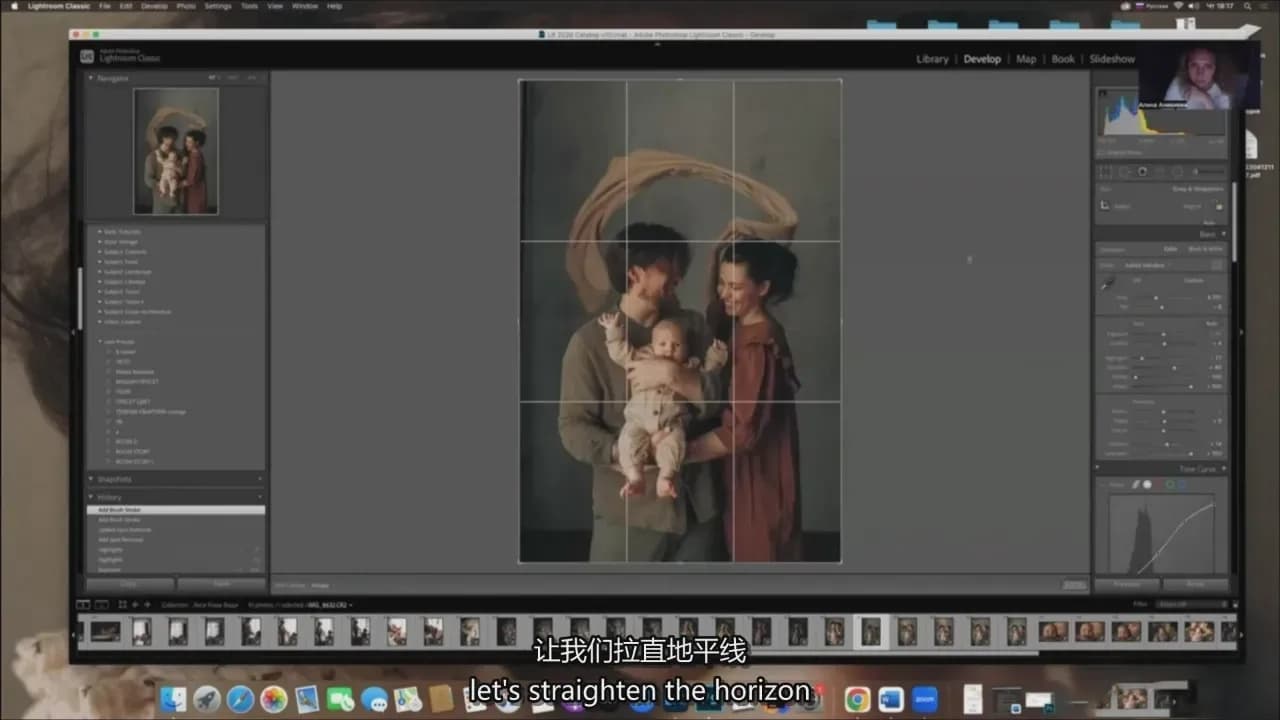Open Google Chrome from the Dock
This screenshot has width=1280, height=720.
(857, 699)
